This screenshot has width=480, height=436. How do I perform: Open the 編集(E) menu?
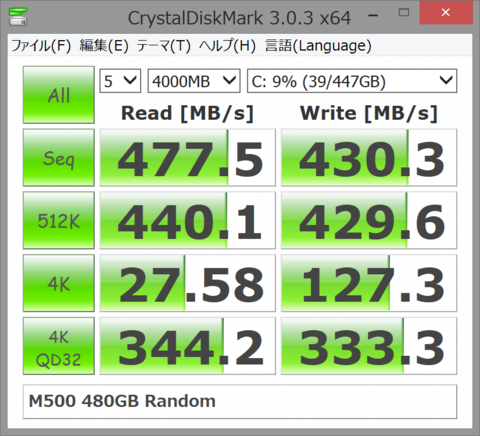click(104, 46)
